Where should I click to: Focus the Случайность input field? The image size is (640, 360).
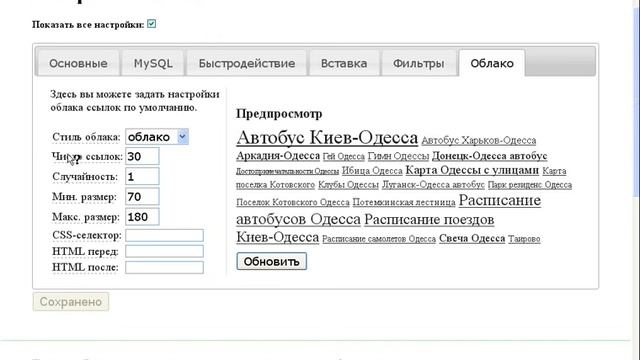click(x=142, y=176)
